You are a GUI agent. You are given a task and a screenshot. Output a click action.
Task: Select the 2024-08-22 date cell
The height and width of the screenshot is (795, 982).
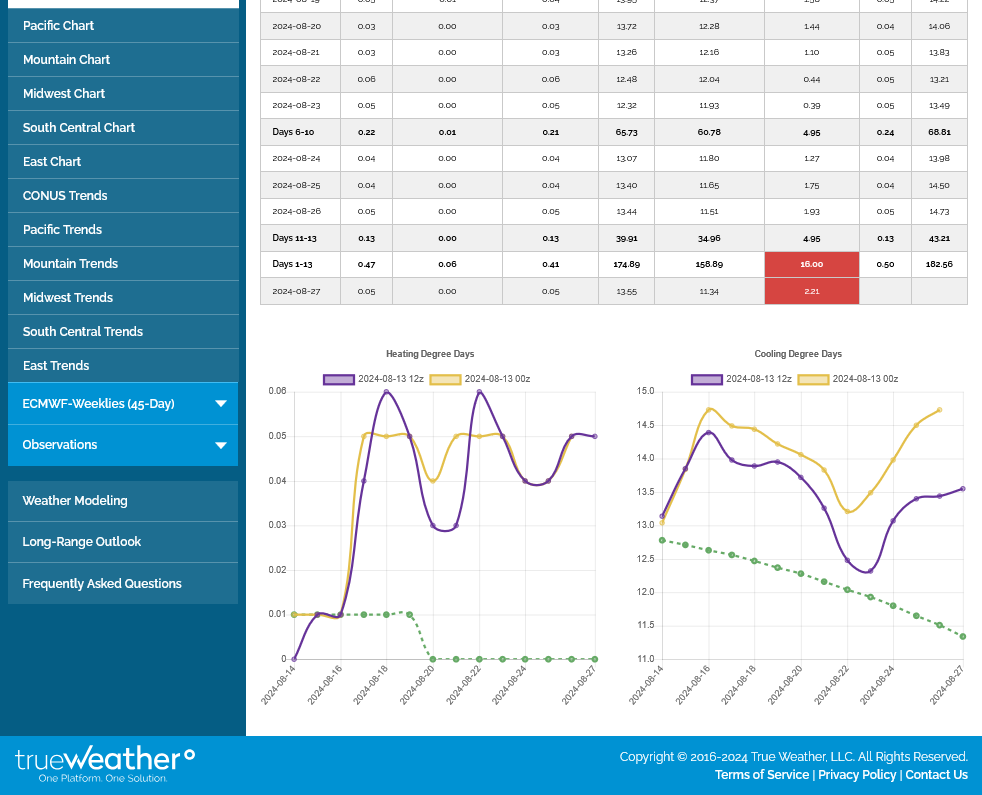[x=300, y=79]
